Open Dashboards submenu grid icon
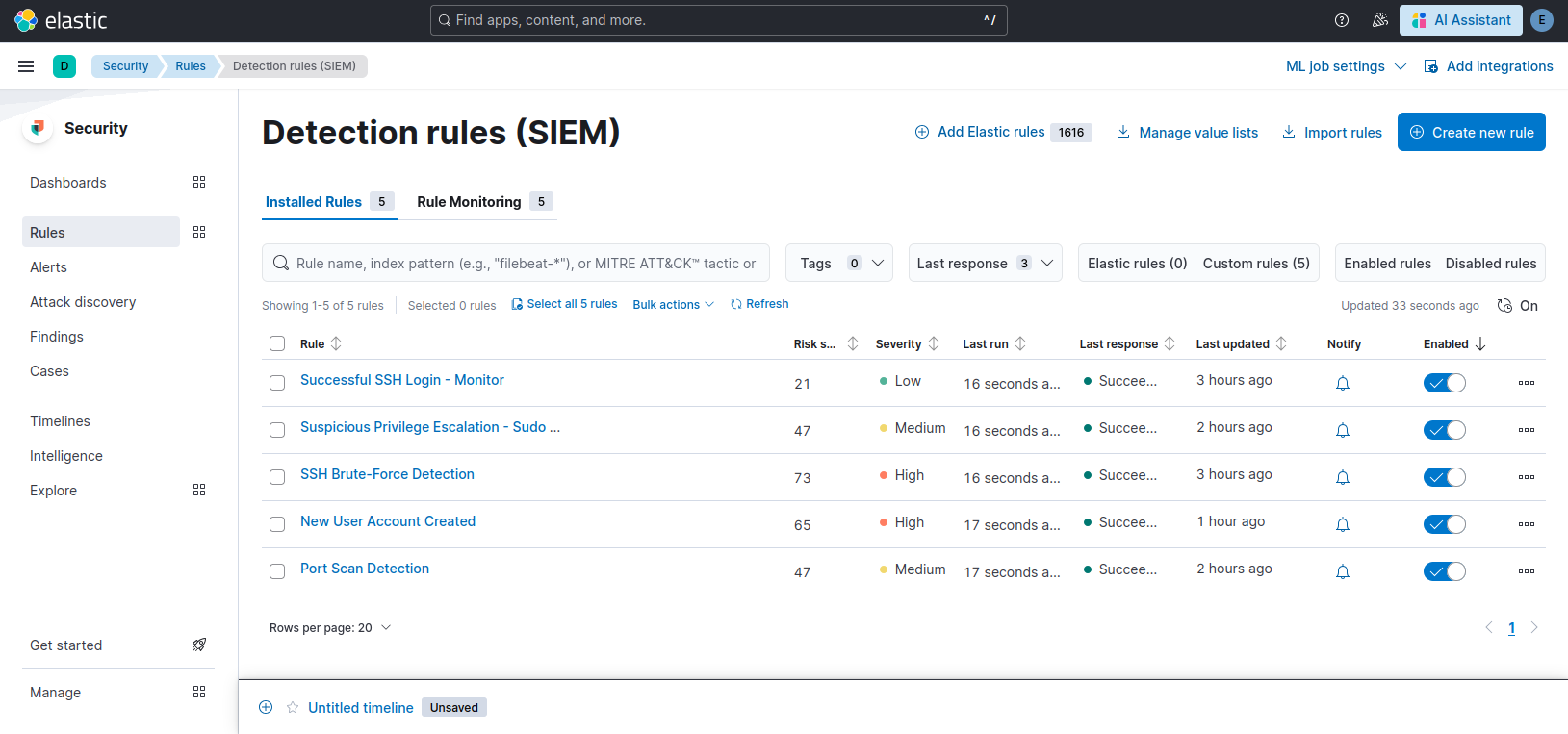 pos(199,182)
